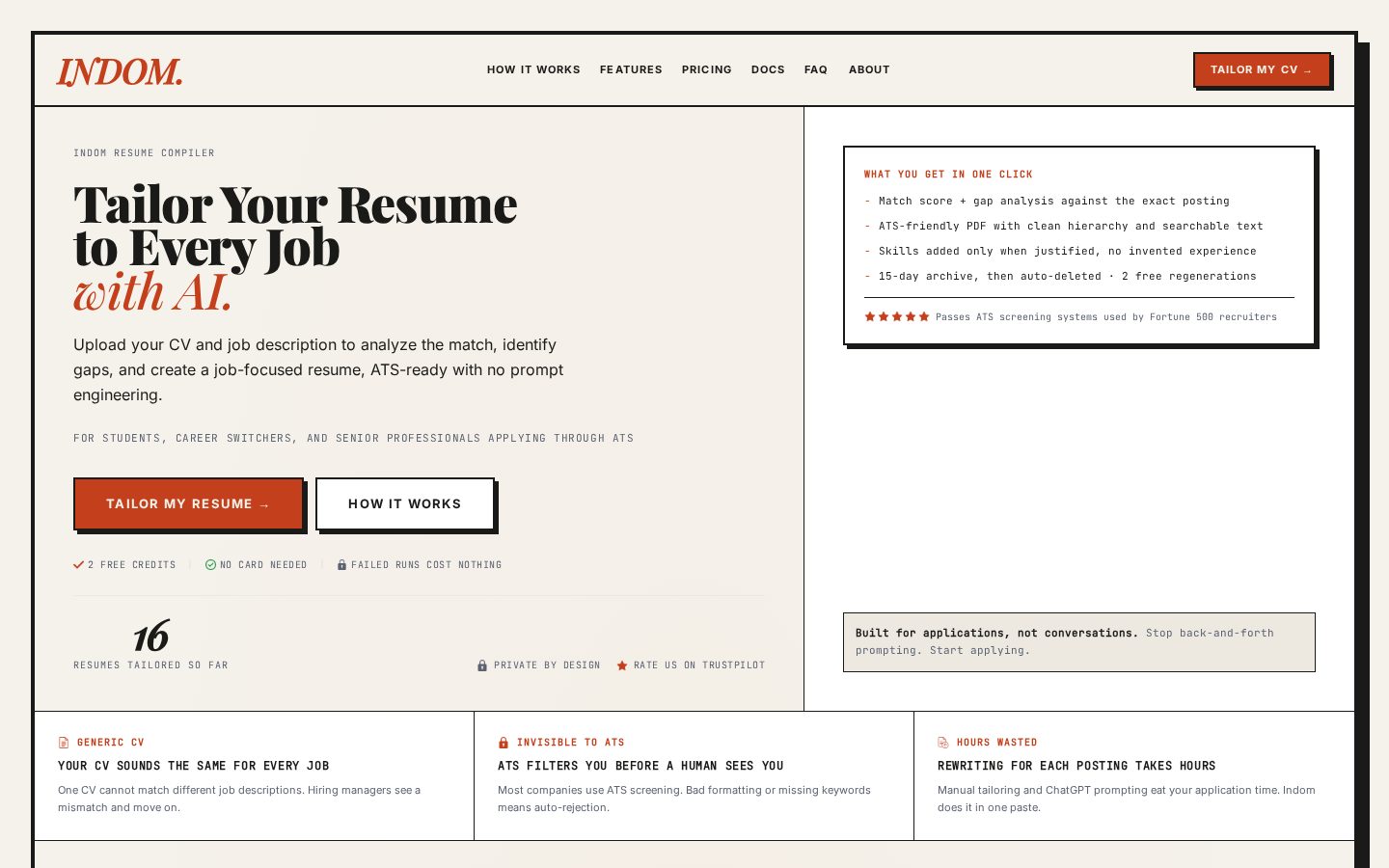The height and width of the screenshot is (868, 1389).
Task: Click the checkmark icon beside 2 Free Credits
Action: point(78,565)
